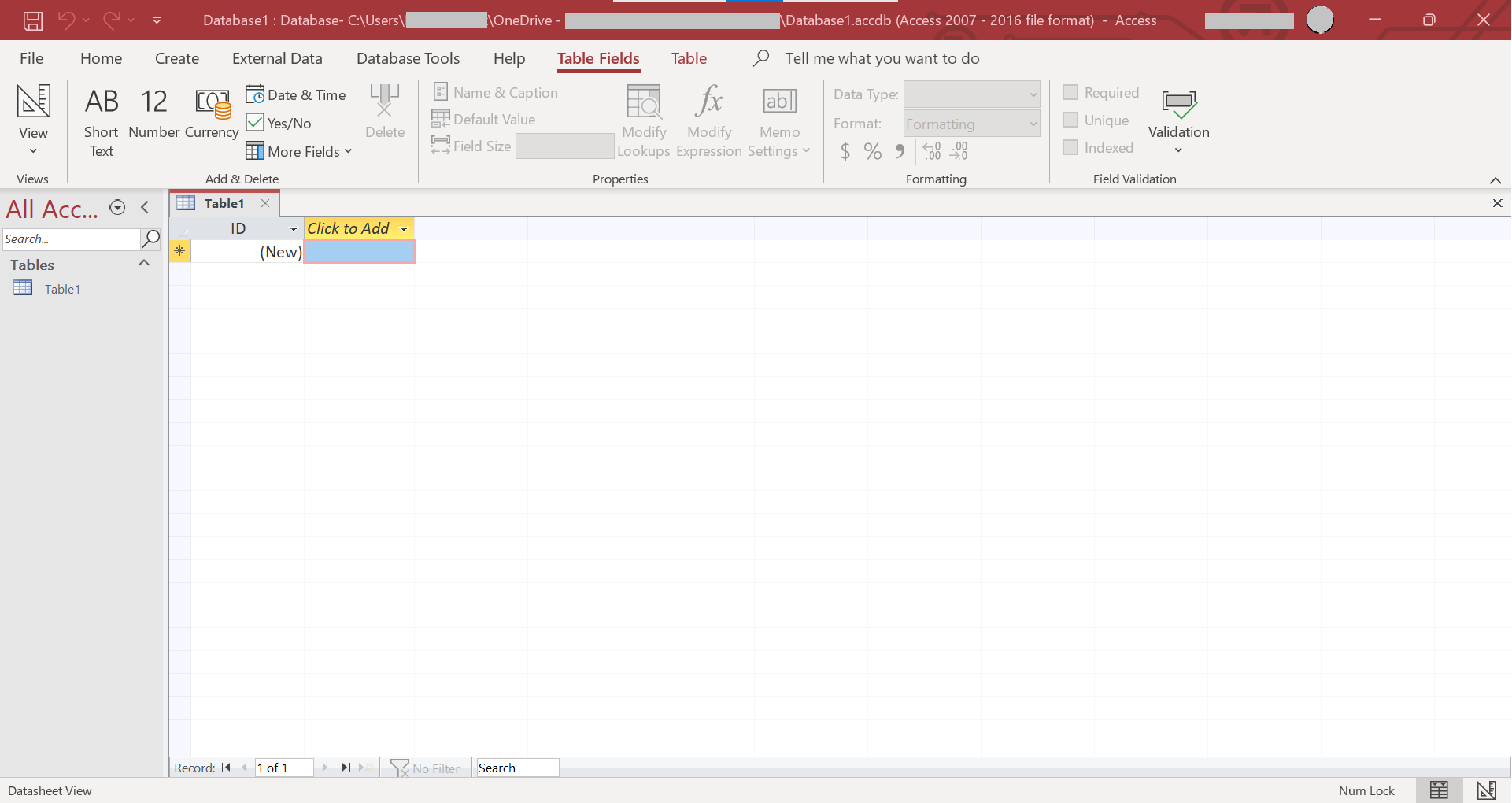The image size is (1512, 803).
Task: Click the record number box
Action: pyautogui.click(x=283, y=768)
